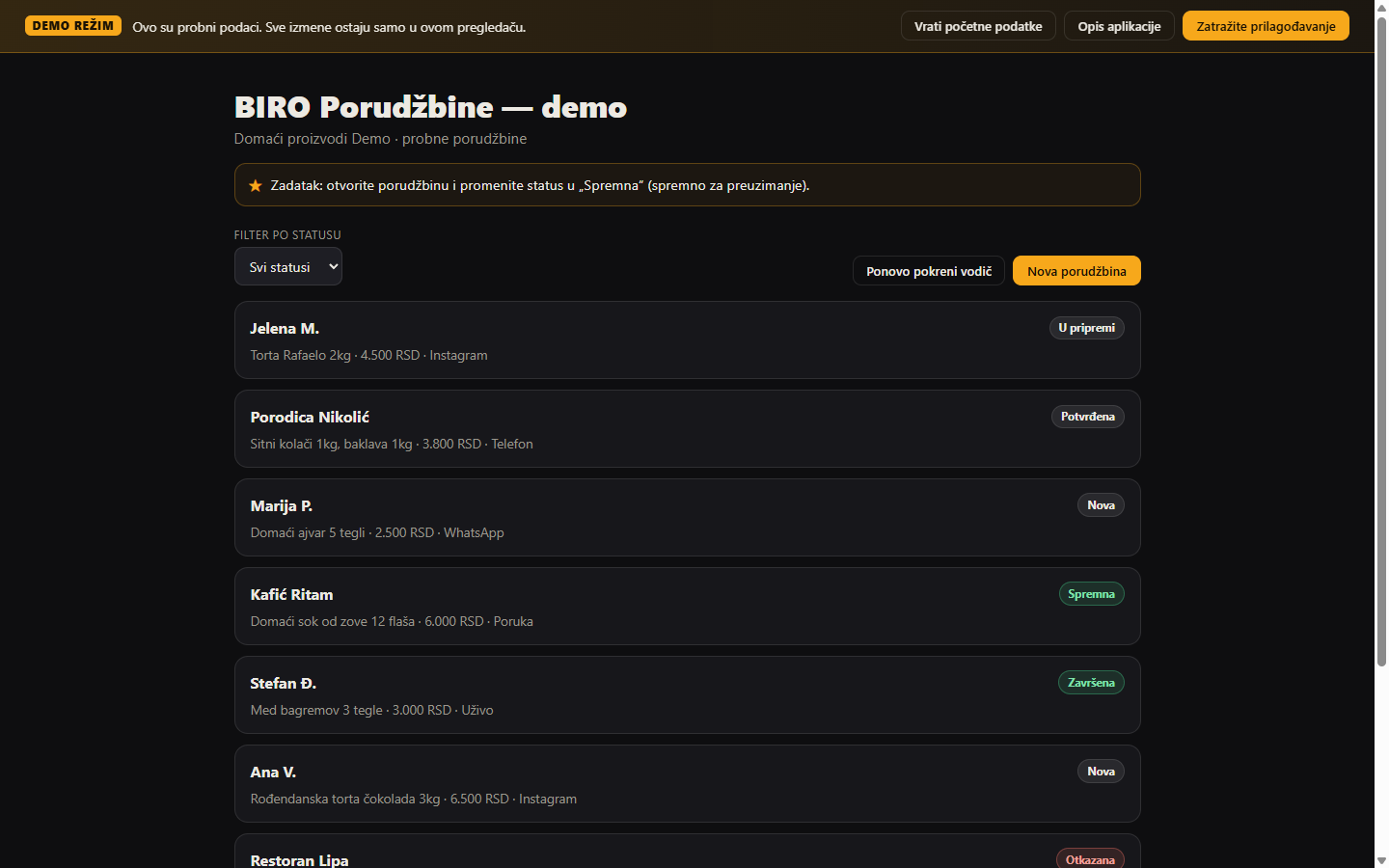Open the 'Svi statusi' status filter dropdown
This screenshot has height=868, width=1389.
288,267
